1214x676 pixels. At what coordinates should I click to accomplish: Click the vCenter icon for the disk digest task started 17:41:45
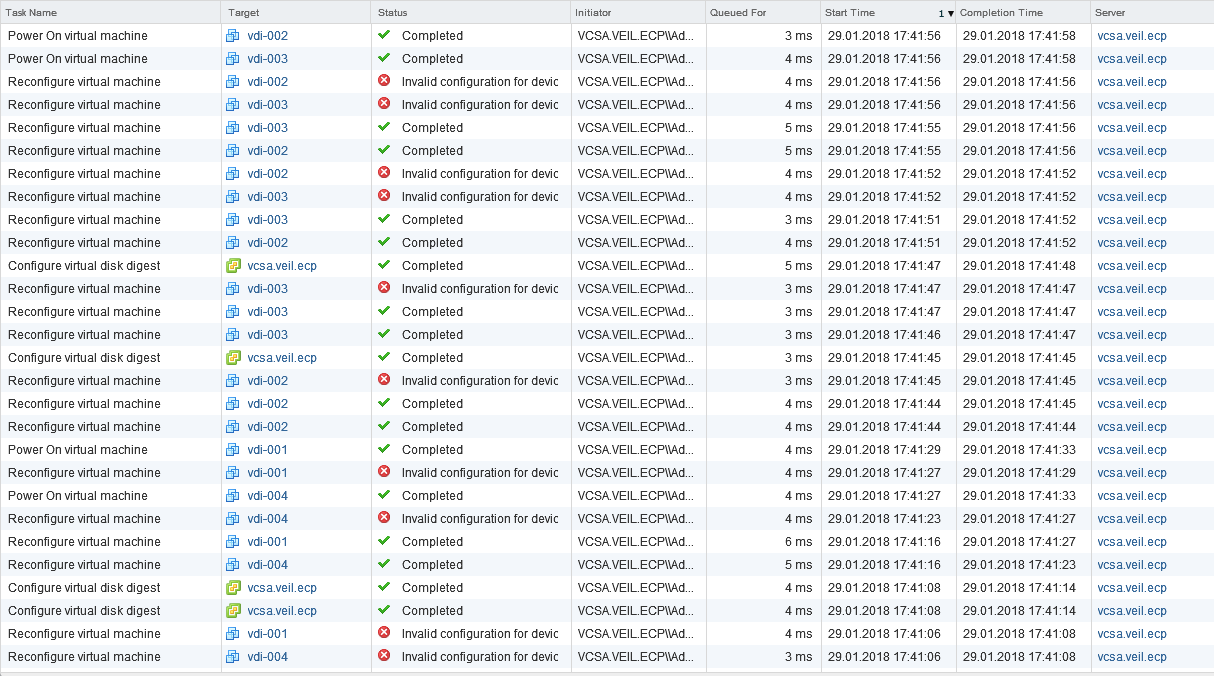pos(233,358)
